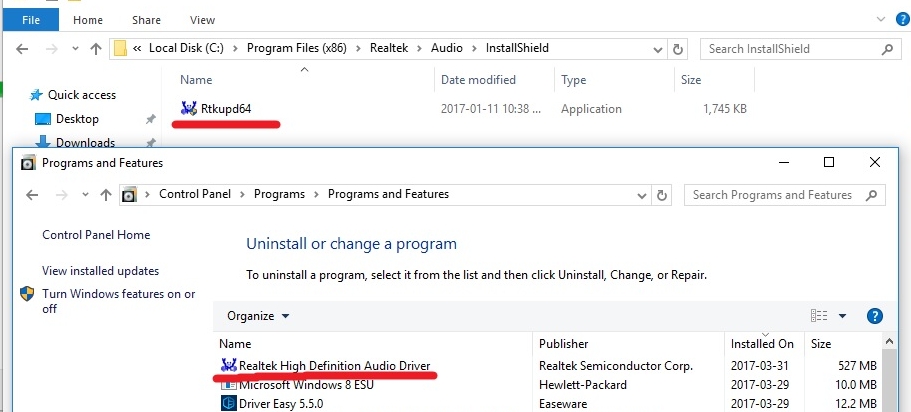Go forward in Programs and Features window
The height and width of the screenshot is (412, 911).
(x=61, y=195)
